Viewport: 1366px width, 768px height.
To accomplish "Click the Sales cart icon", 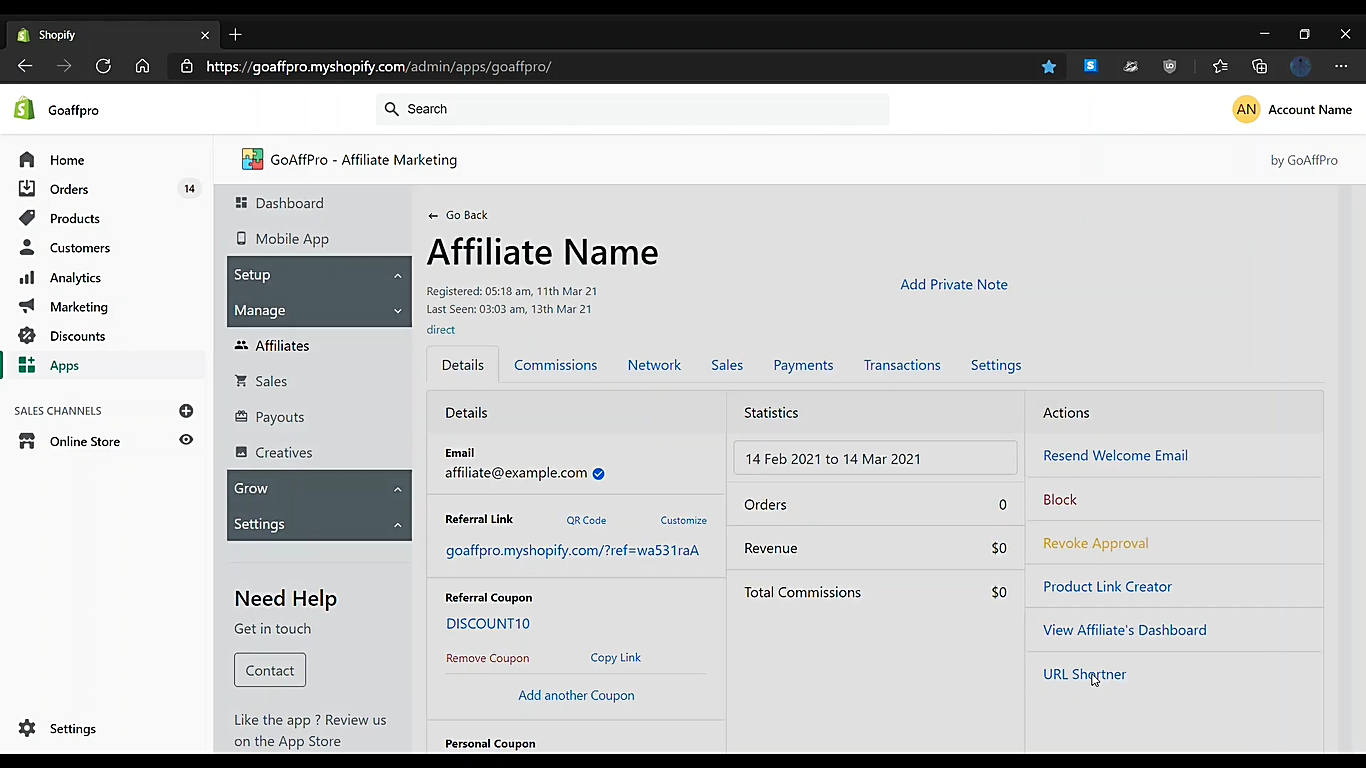I will 241,381.
